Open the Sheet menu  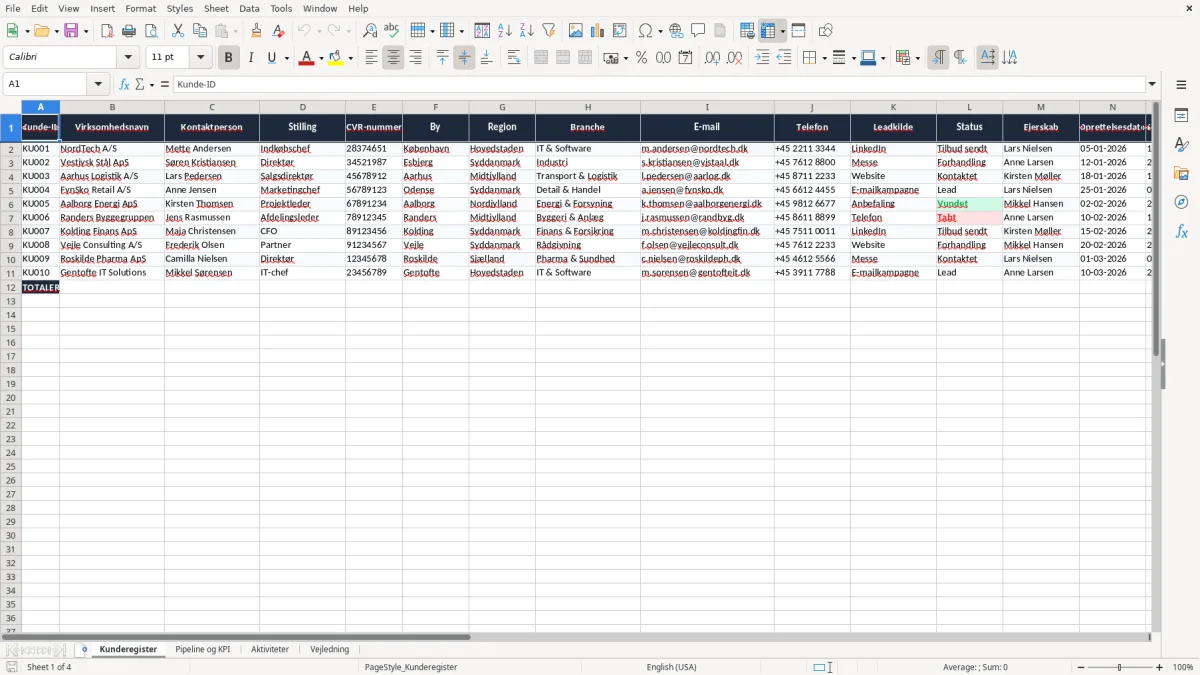click(x=216, y=8)
